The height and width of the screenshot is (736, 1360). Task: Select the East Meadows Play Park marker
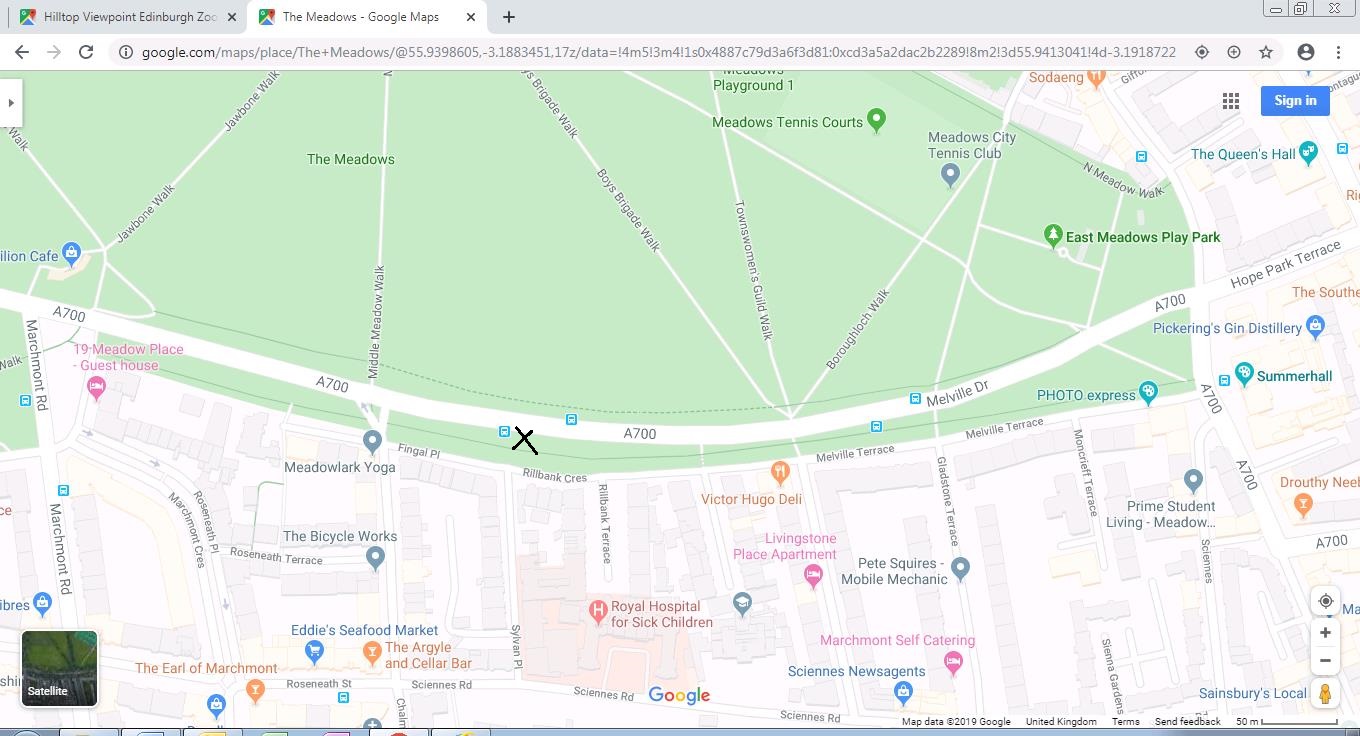coord(1052,235)
